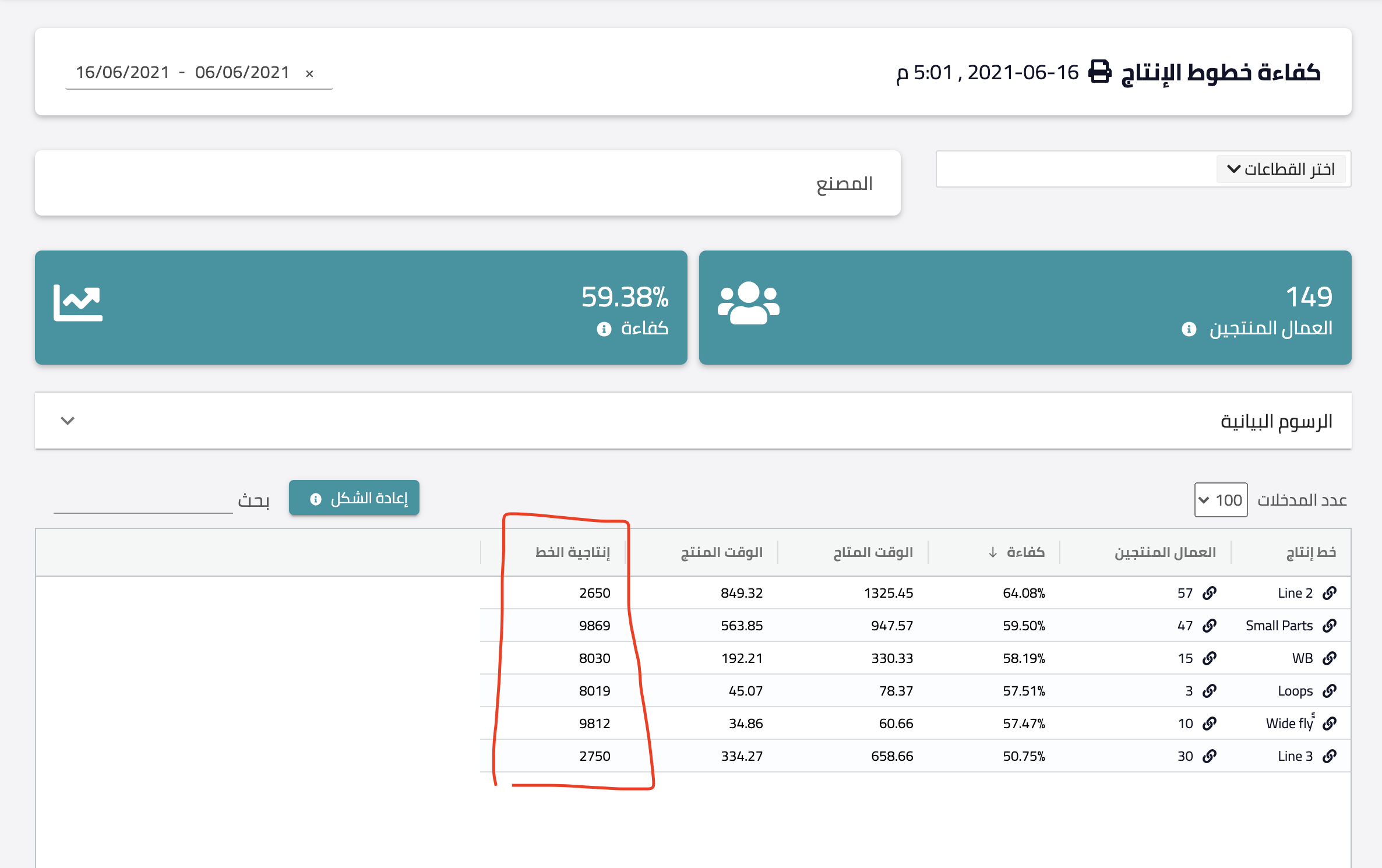
Task: Click the link icon beside WB line name
Action: tap(1330, 658)
